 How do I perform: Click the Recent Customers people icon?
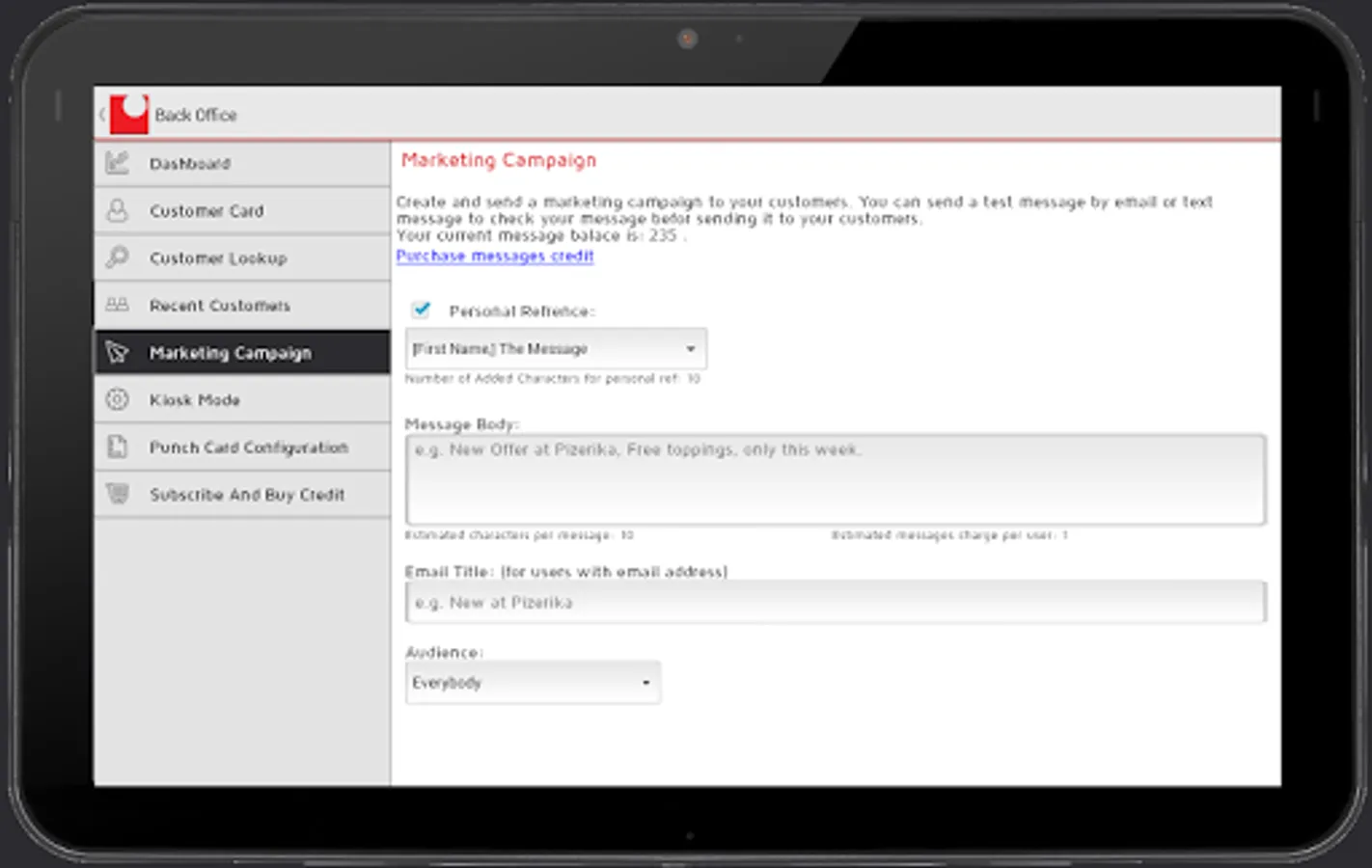[117, 305]
